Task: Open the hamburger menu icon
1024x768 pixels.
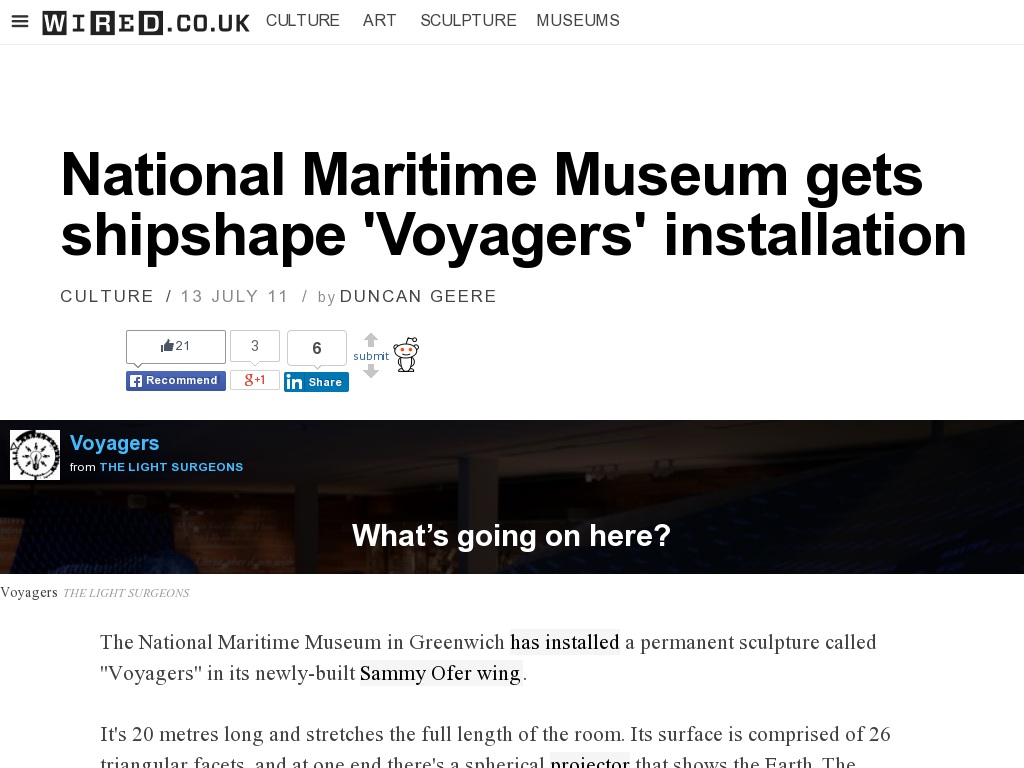Action: [x=20, y=21]
